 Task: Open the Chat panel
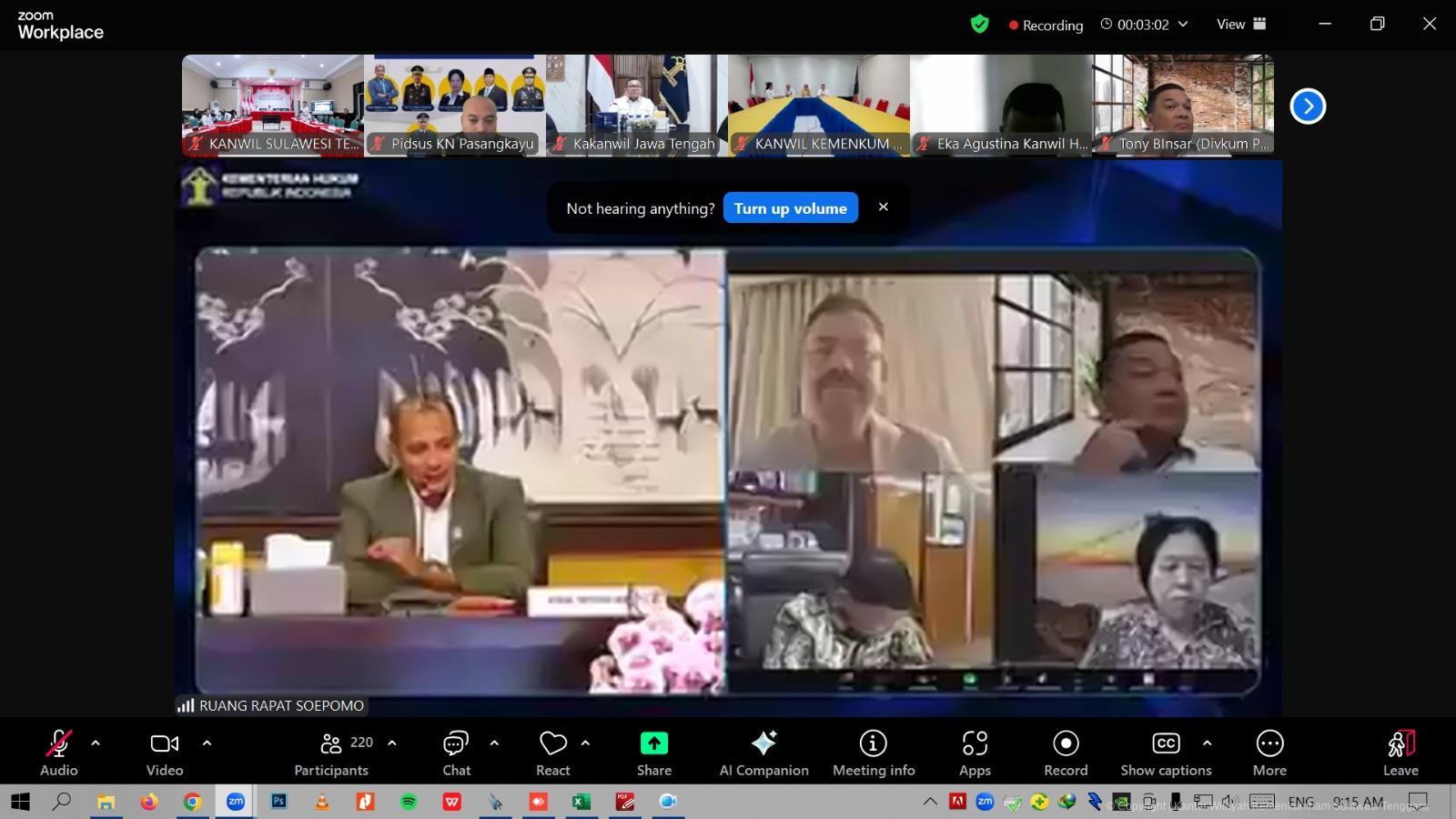(x=456, y=753)
